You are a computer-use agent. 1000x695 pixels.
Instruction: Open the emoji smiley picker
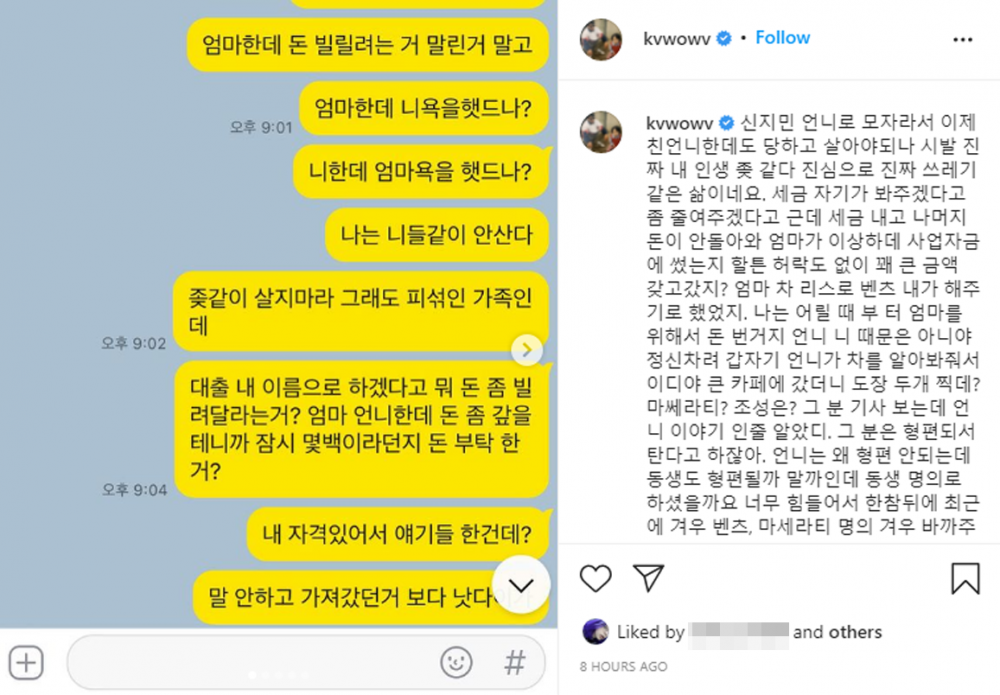pos(456,662)
